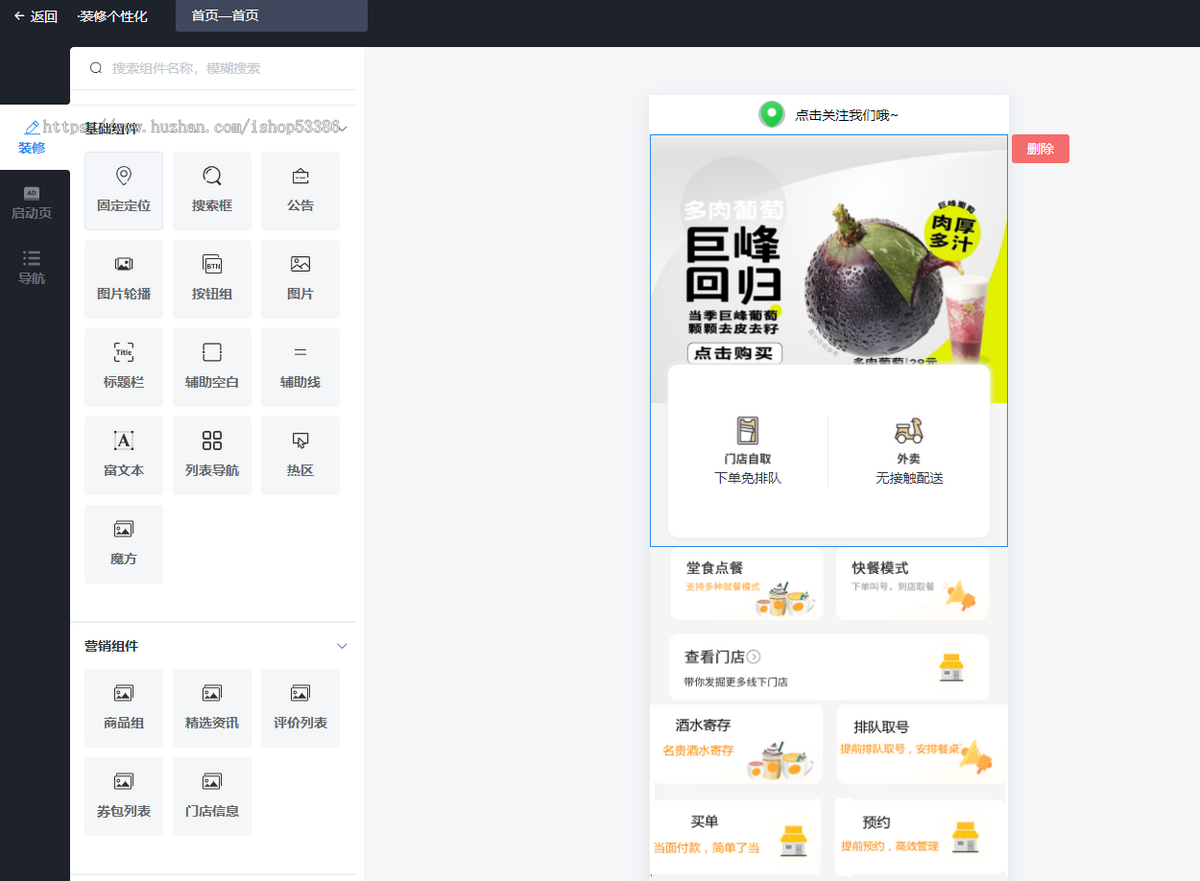
Task: Switch to the 导航 sidebar tab
Action: pyautogui.click(x=32, y=267)
